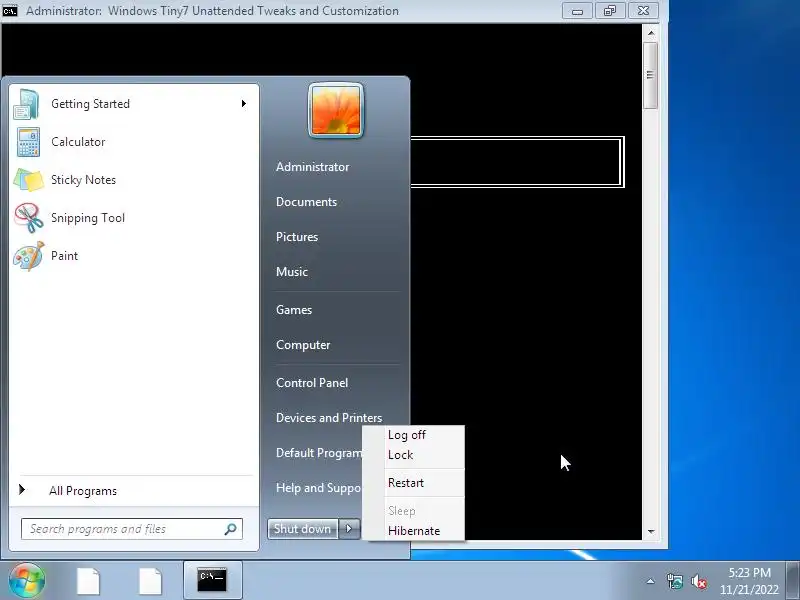800x600 pixels.
Task: Click the command window title bar icon
Action: [x=10, y=10]
